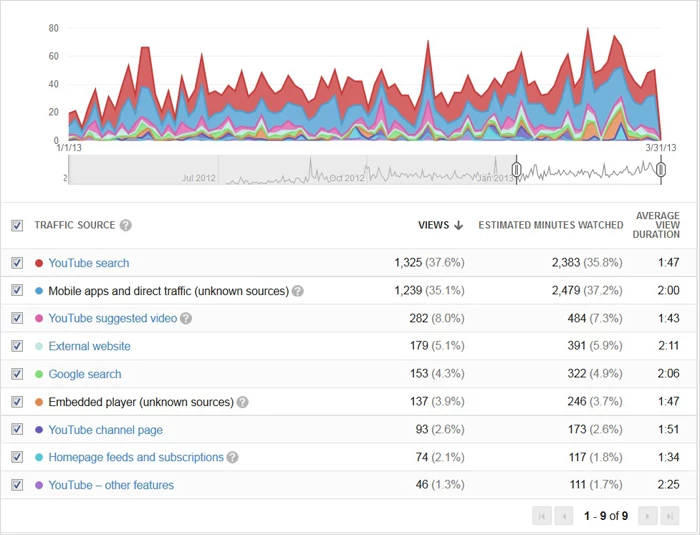The height and width of the screenshot is (535, 700).
Task: Uncheck the YouTube search row checkbox
Action: pos(17,263)
